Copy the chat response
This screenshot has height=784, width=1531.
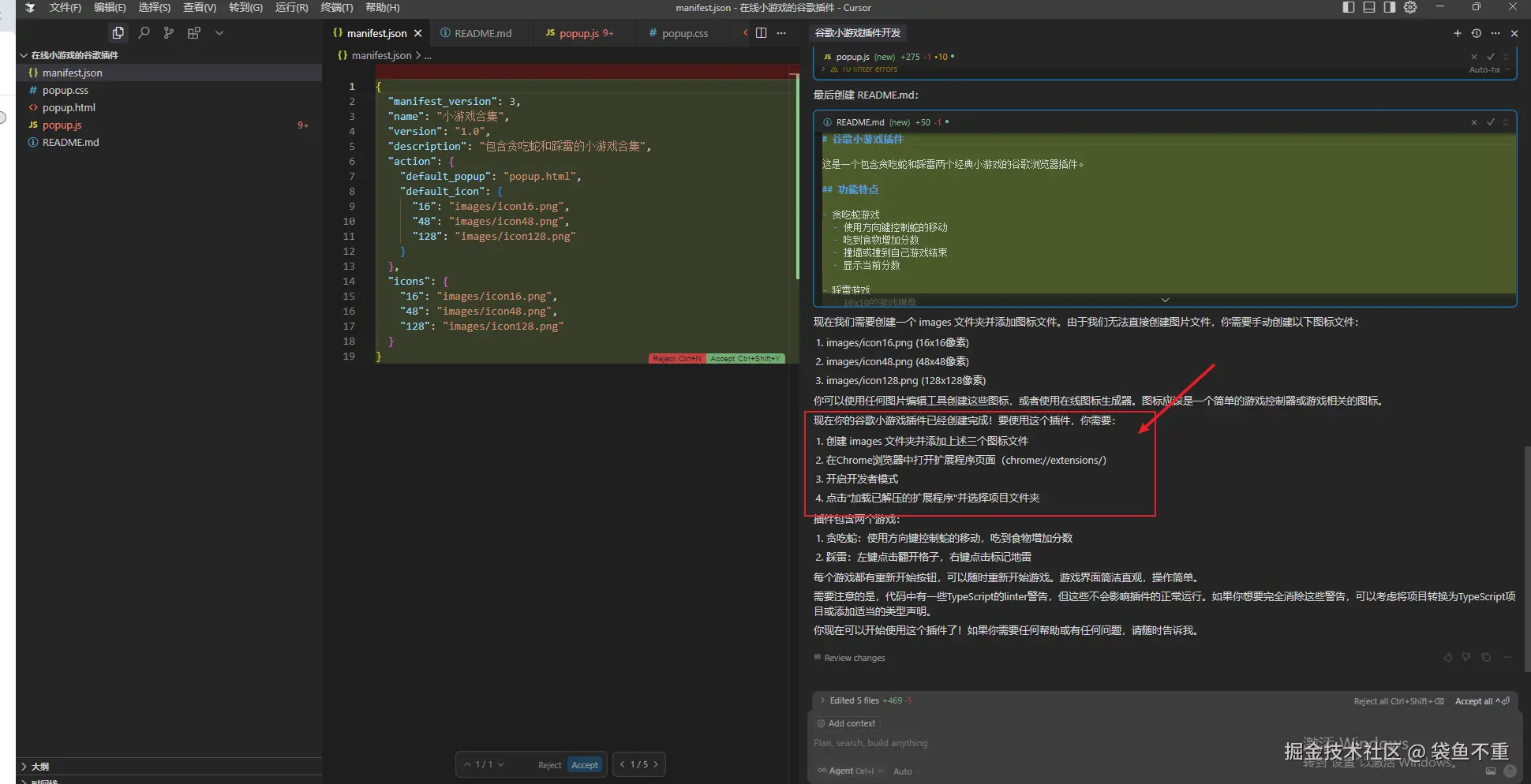pos(1486,657)
